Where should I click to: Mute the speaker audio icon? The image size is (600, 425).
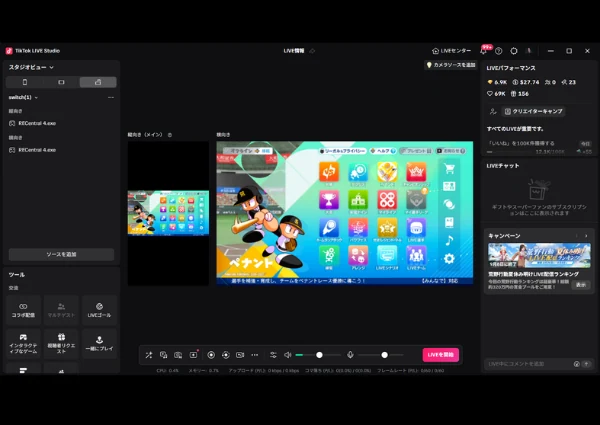(288, 355)
